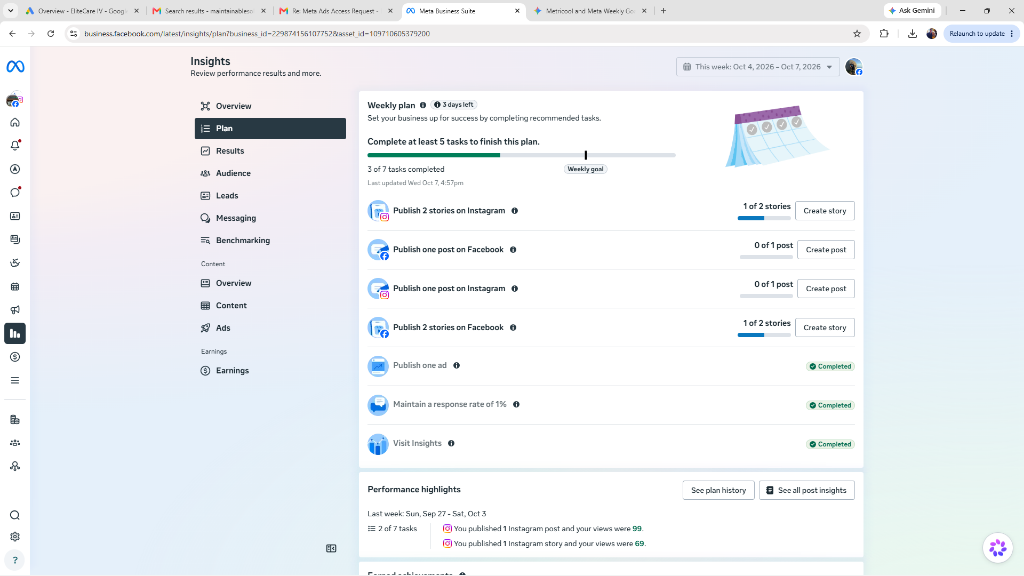Open Settings gear in left rail
This screenshot has width=1024, height=576.
pyautogui.click(x=15, y=537)
